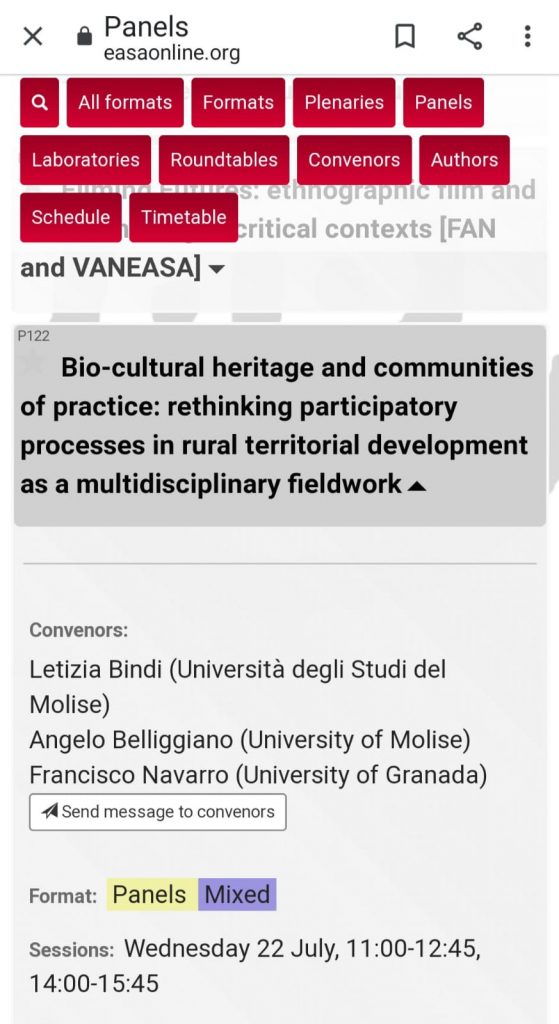This screenshot has height=1024, width=559.
Task: View the Convenors index
Action: [354, 160]
